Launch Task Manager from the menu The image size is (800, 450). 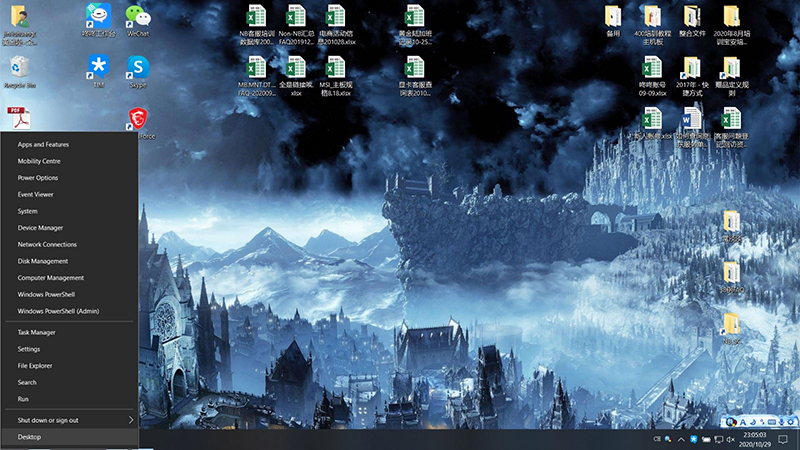pos(36,332)
